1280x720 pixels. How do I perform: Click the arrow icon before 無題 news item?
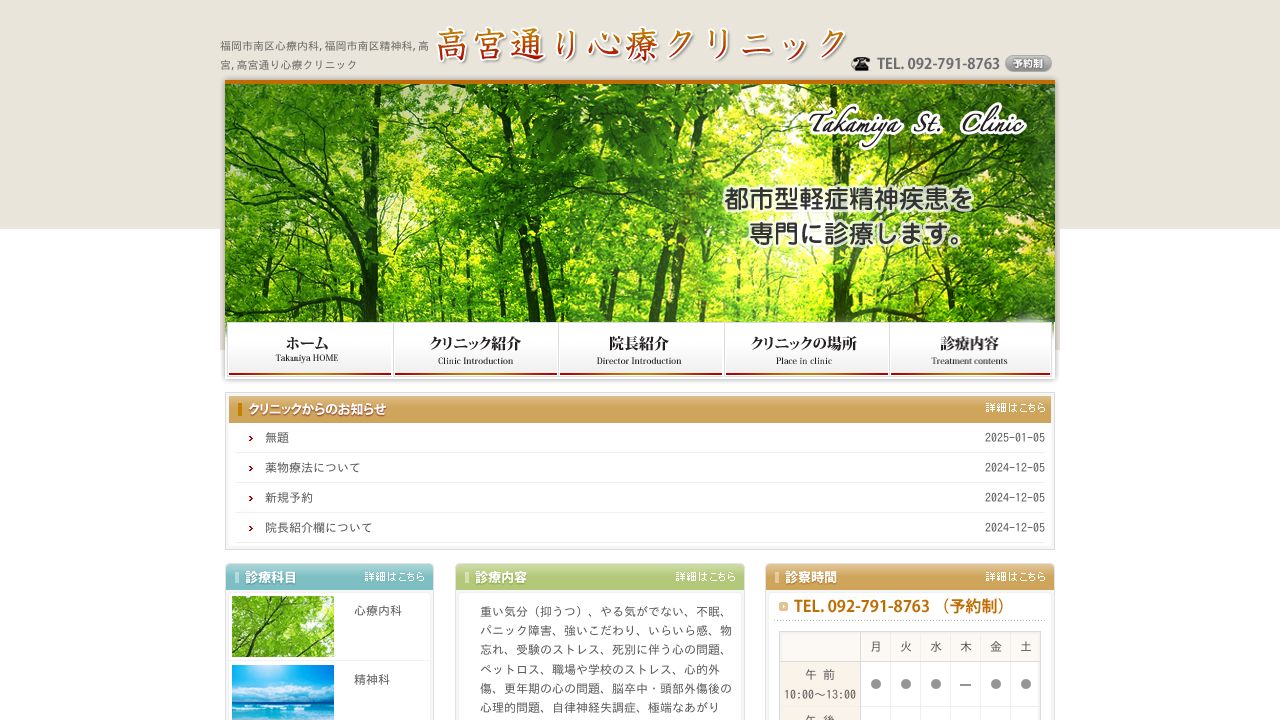[x=251, y=438]
